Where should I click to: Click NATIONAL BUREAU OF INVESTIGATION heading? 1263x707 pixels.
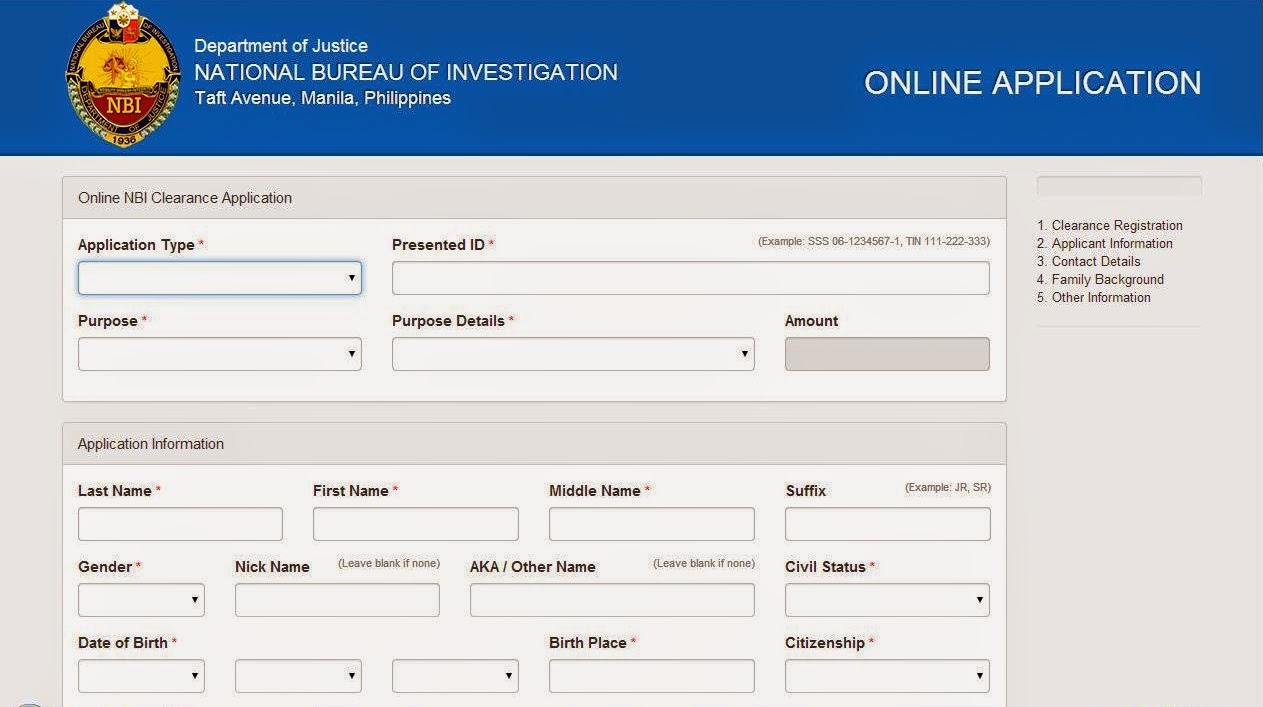point(406,72)
